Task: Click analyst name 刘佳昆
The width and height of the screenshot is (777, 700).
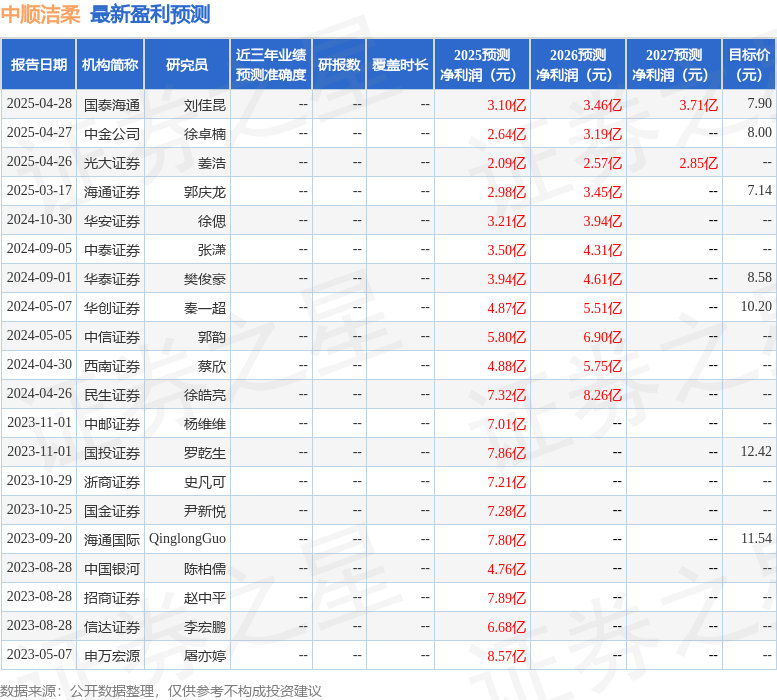Action: point(205,105)
